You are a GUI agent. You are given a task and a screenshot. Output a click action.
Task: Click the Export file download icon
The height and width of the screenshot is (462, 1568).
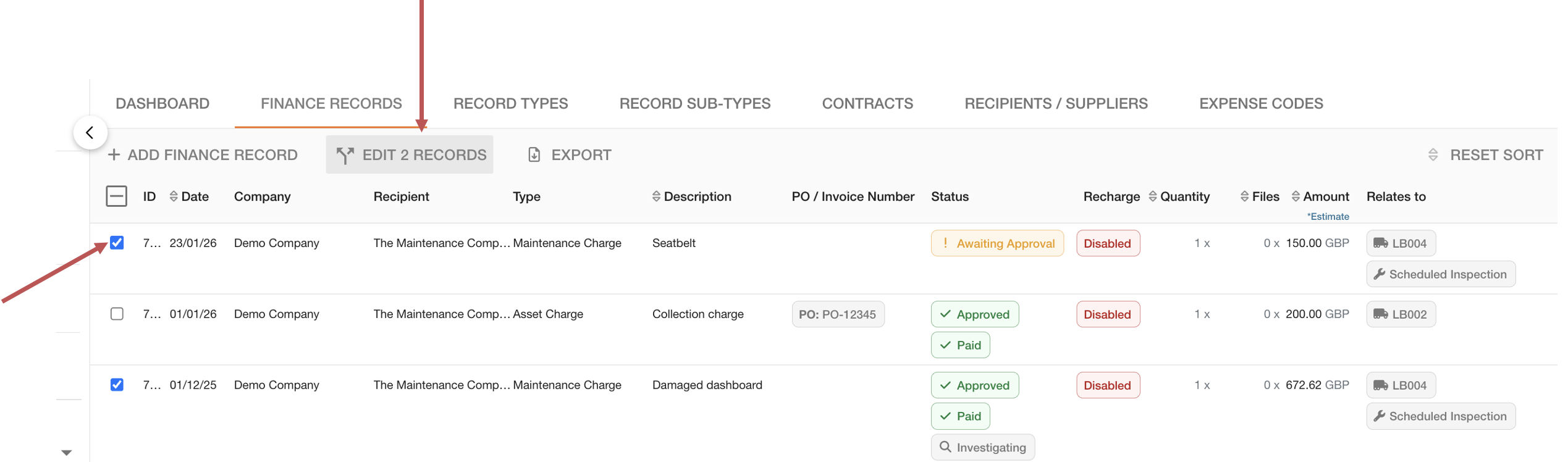pos(534,154)
